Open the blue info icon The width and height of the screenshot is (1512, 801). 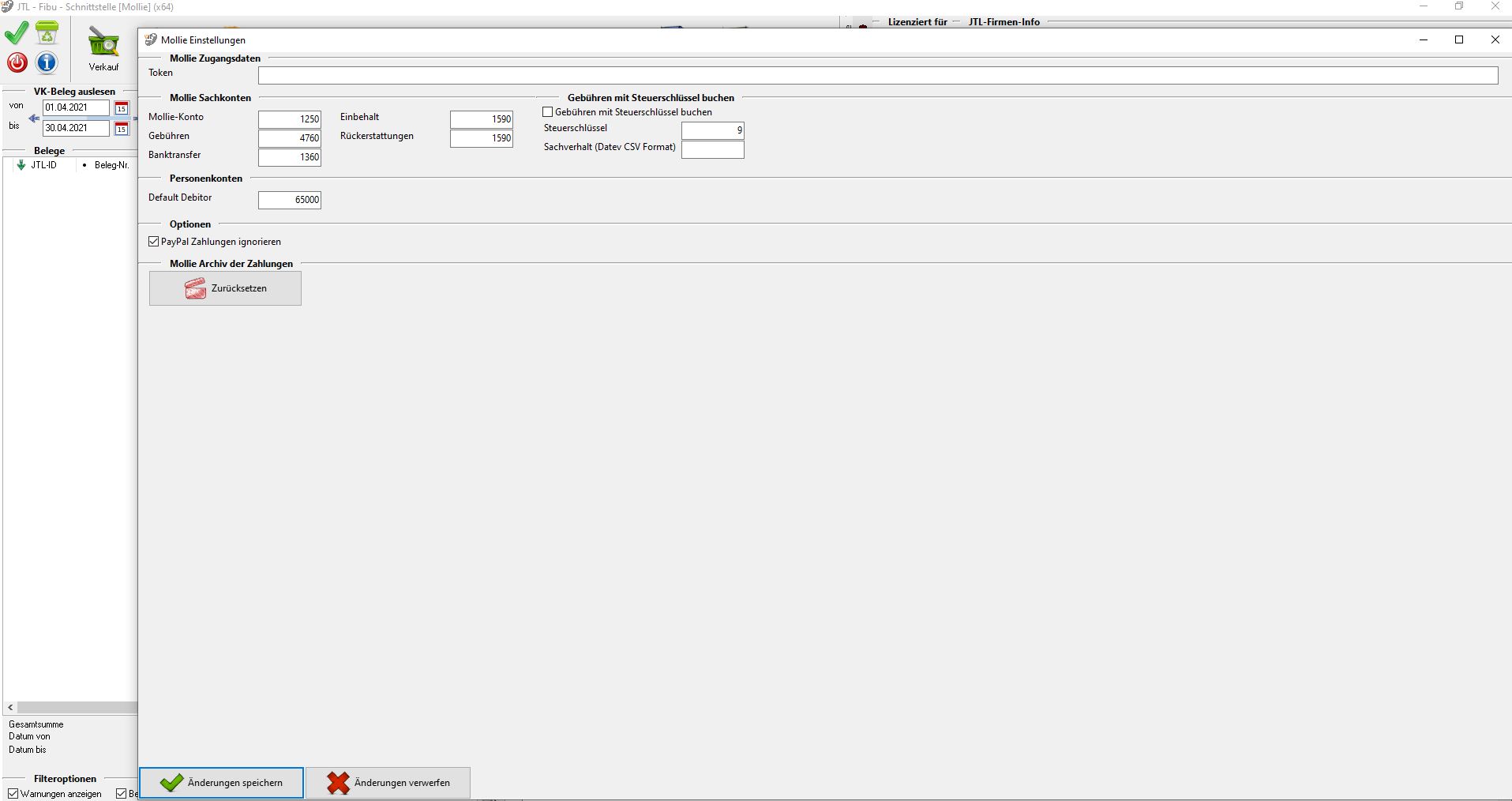tap(47, 62)
